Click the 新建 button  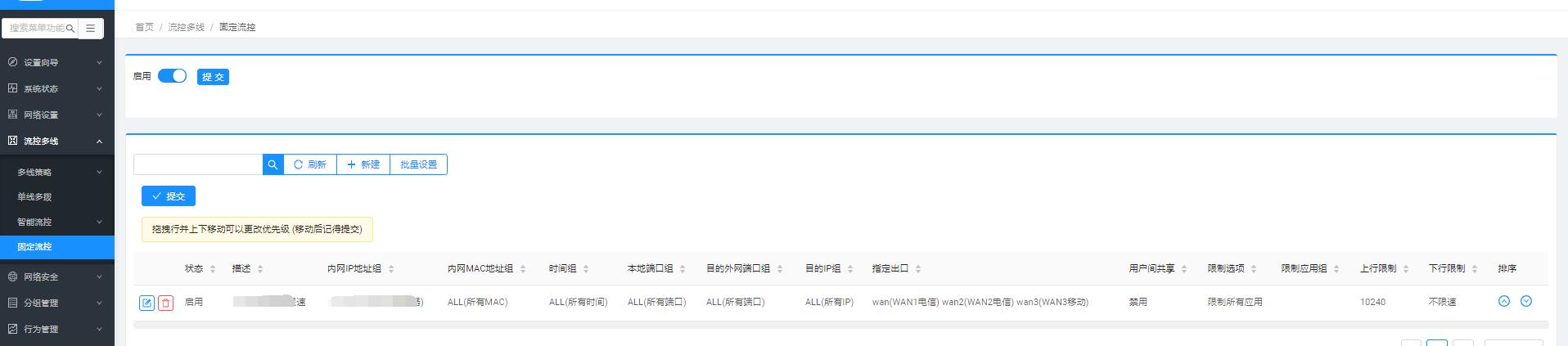pyautogui.click(x=363, y=164)
